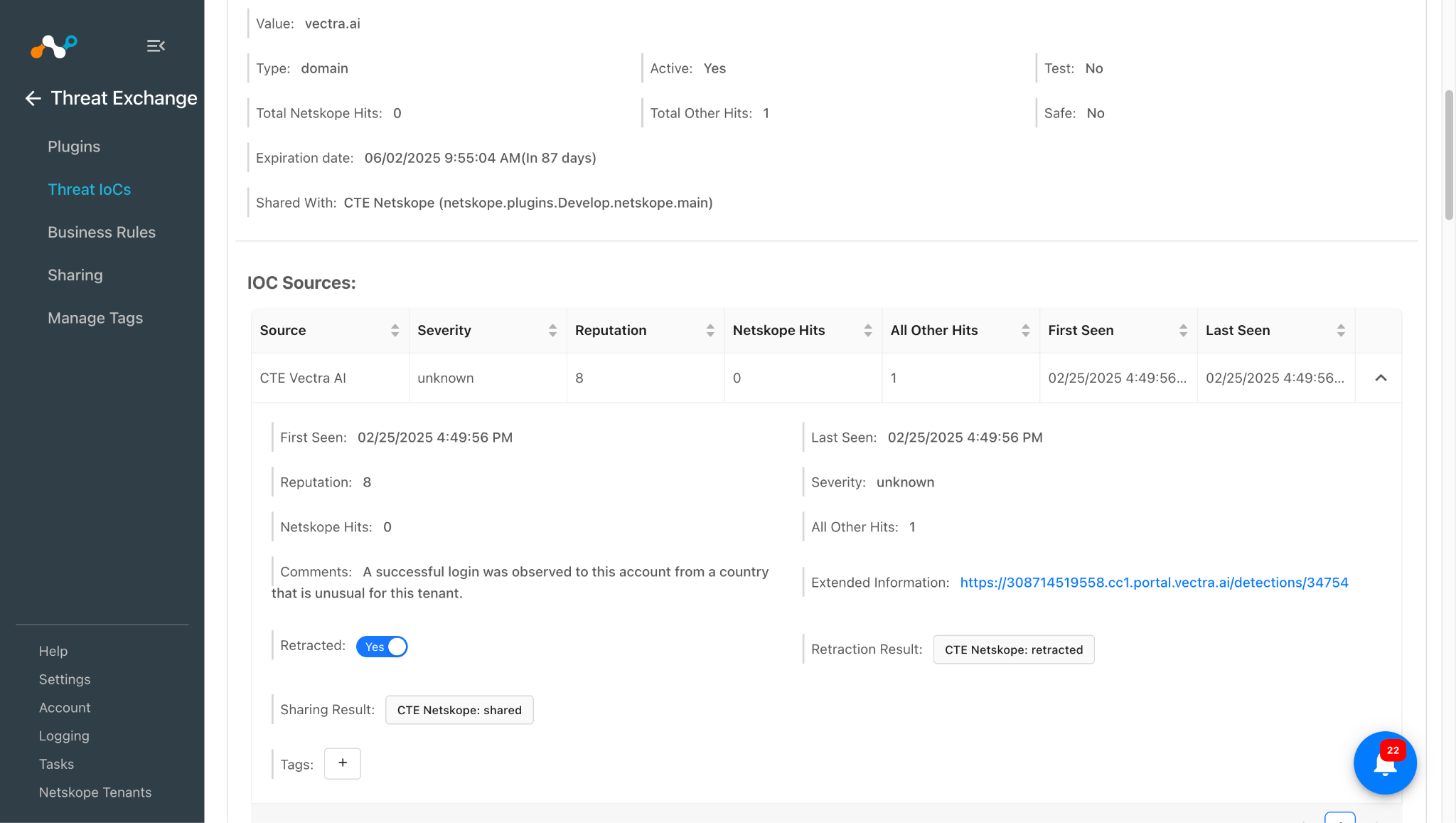
Task: Open Business Rules in sidebar
Action: 102,232
